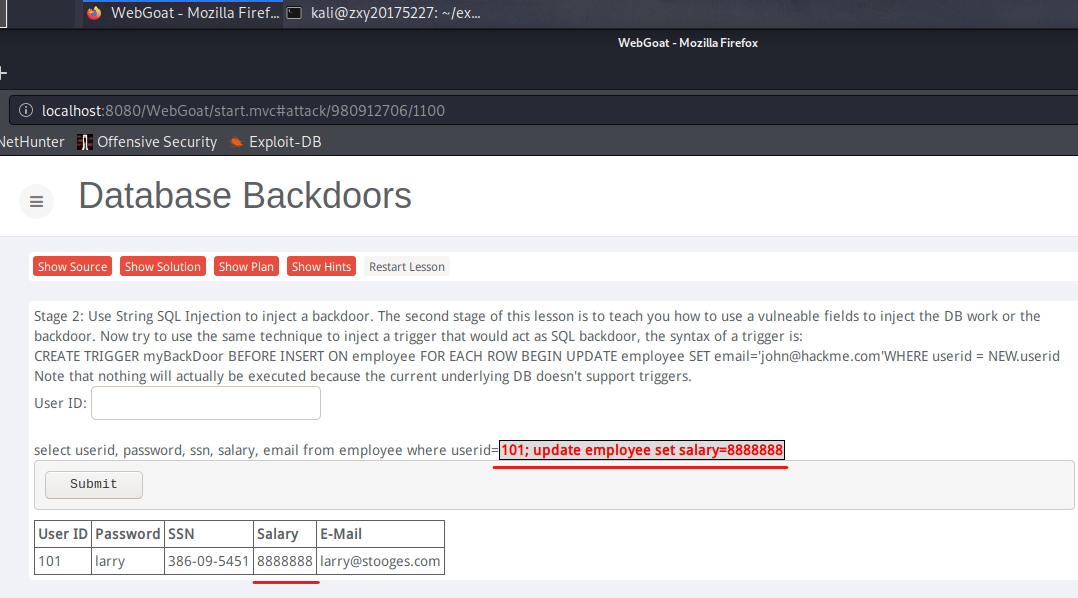This screenshot has height=598, width=1078.
Task: Click the 'User ID:' label
Action: tap(60, 403)
